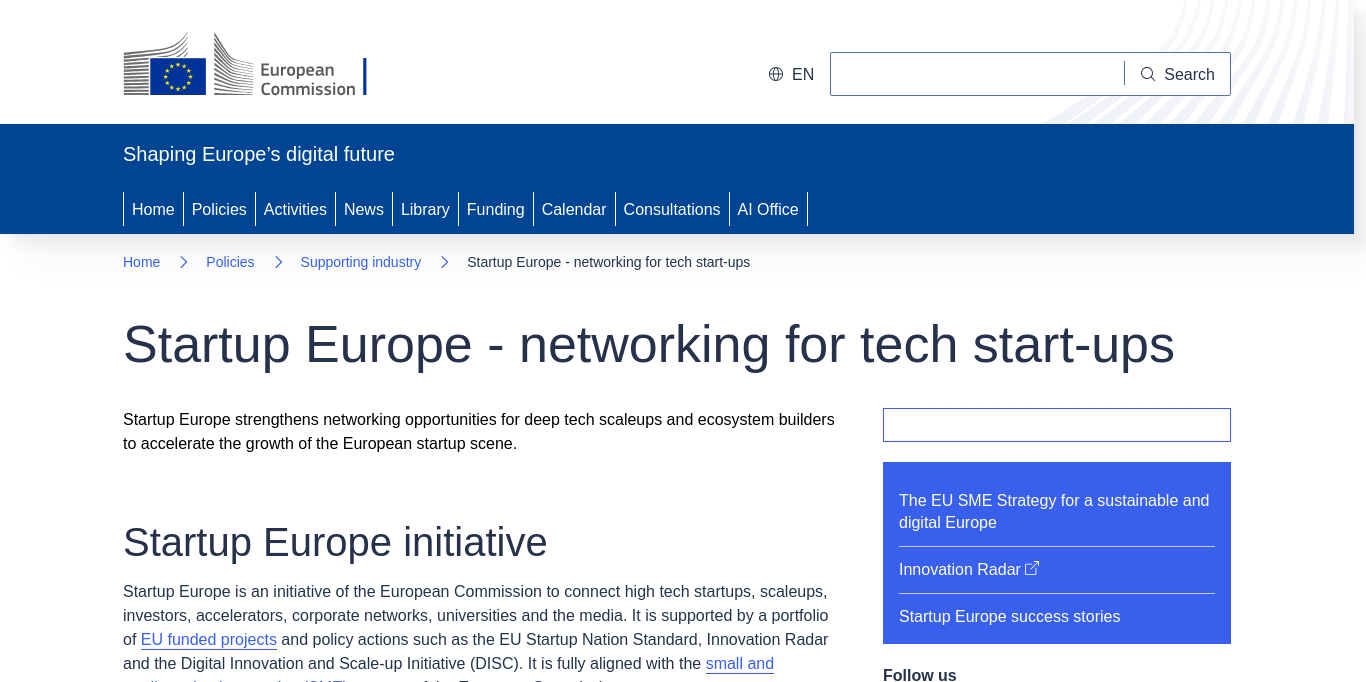
Task: Open the EU funded projects link
Action: (x=209, y=640)
